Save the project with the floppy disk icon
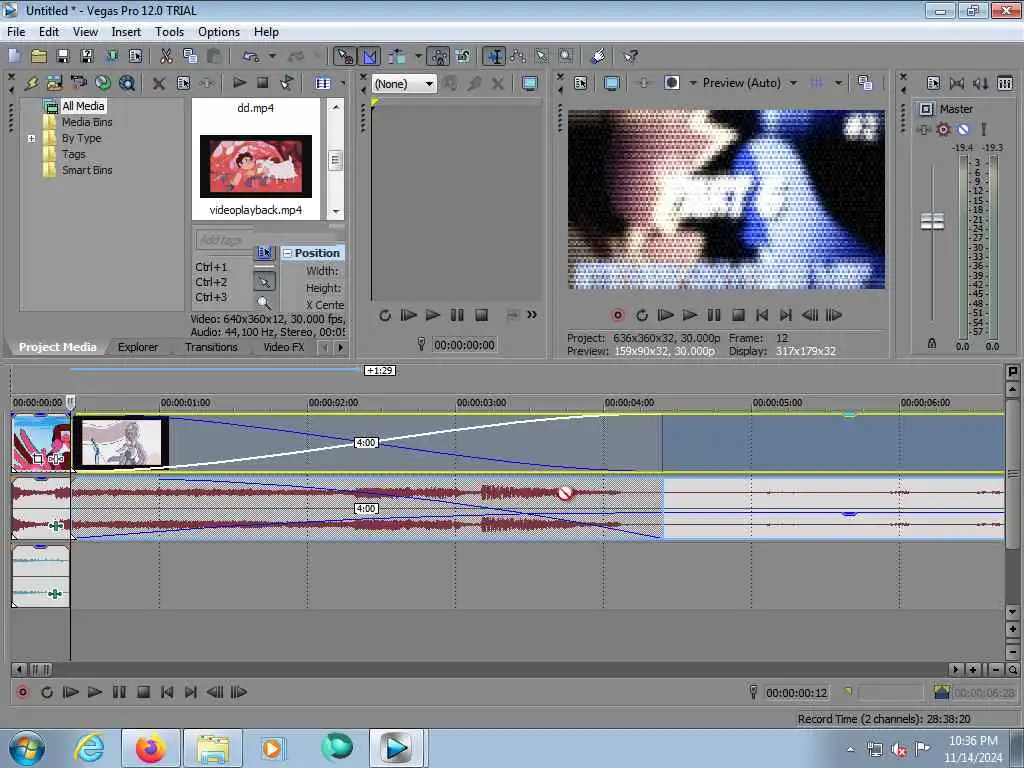This screenshot has width=1024, height=768. pyautogui.click(x=63, y=56)
